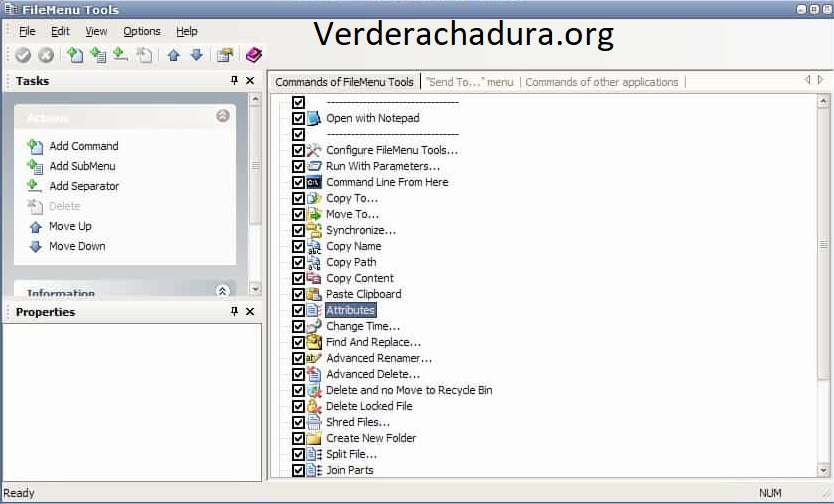Click the Delete icon in toolbar
Viewport: 834px width, 504px height.
tap(144, 55)
